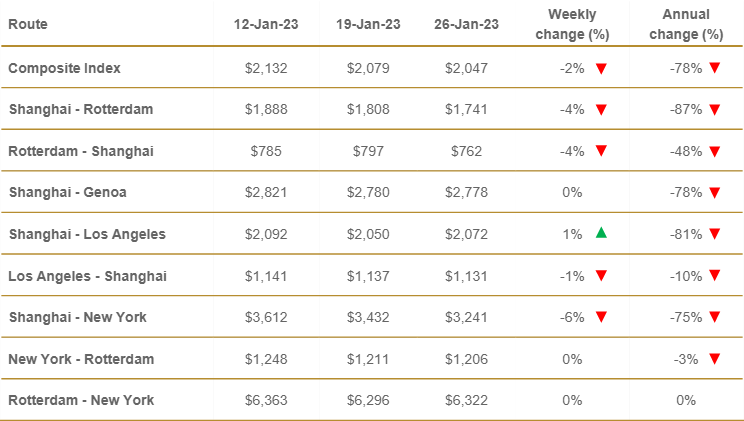
Task: Click the $797 Rotterdam - Shanghai value
Action: pyautogui.click(x=363, y=152)
